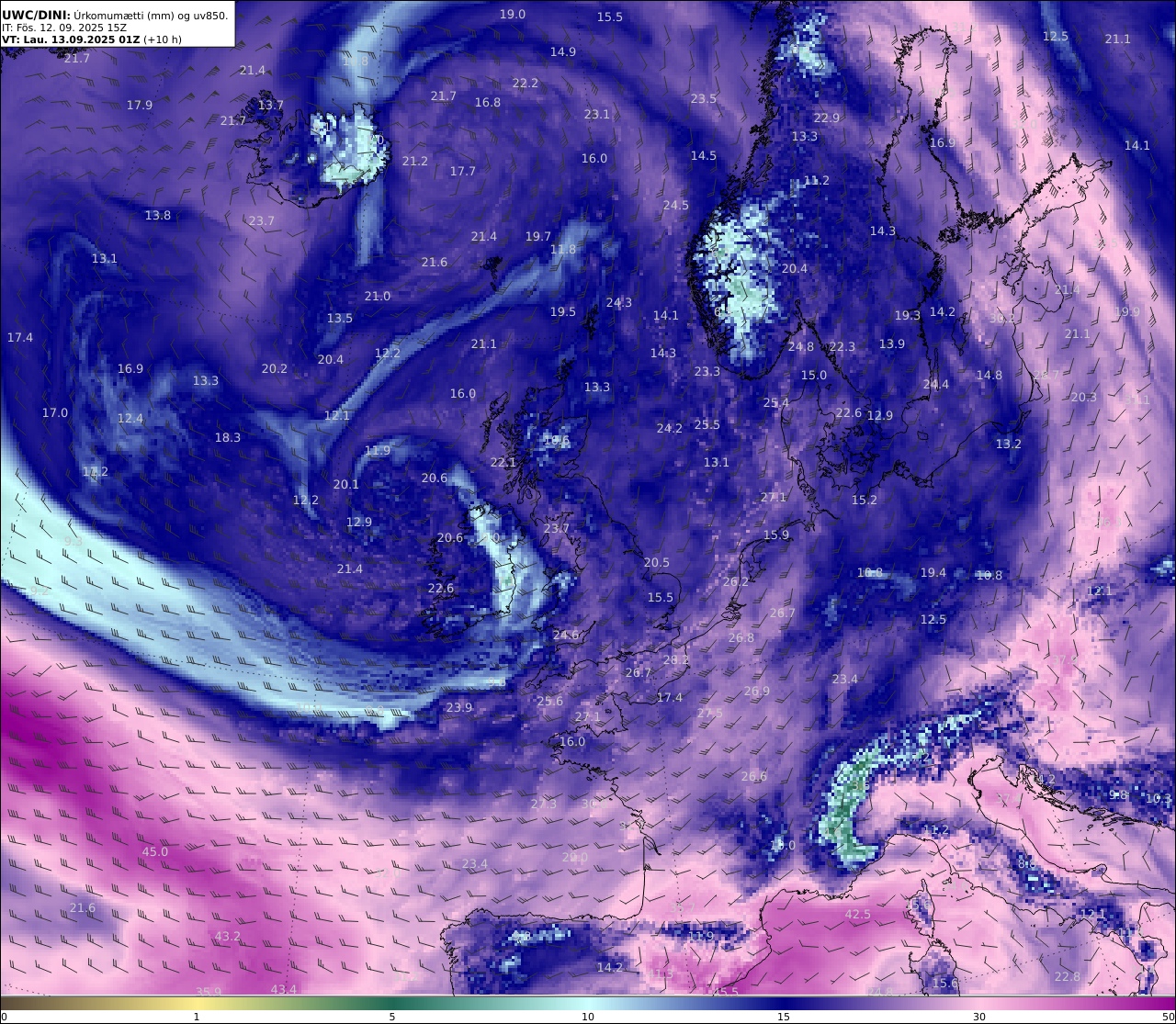Select the map value 19.0

513,14
